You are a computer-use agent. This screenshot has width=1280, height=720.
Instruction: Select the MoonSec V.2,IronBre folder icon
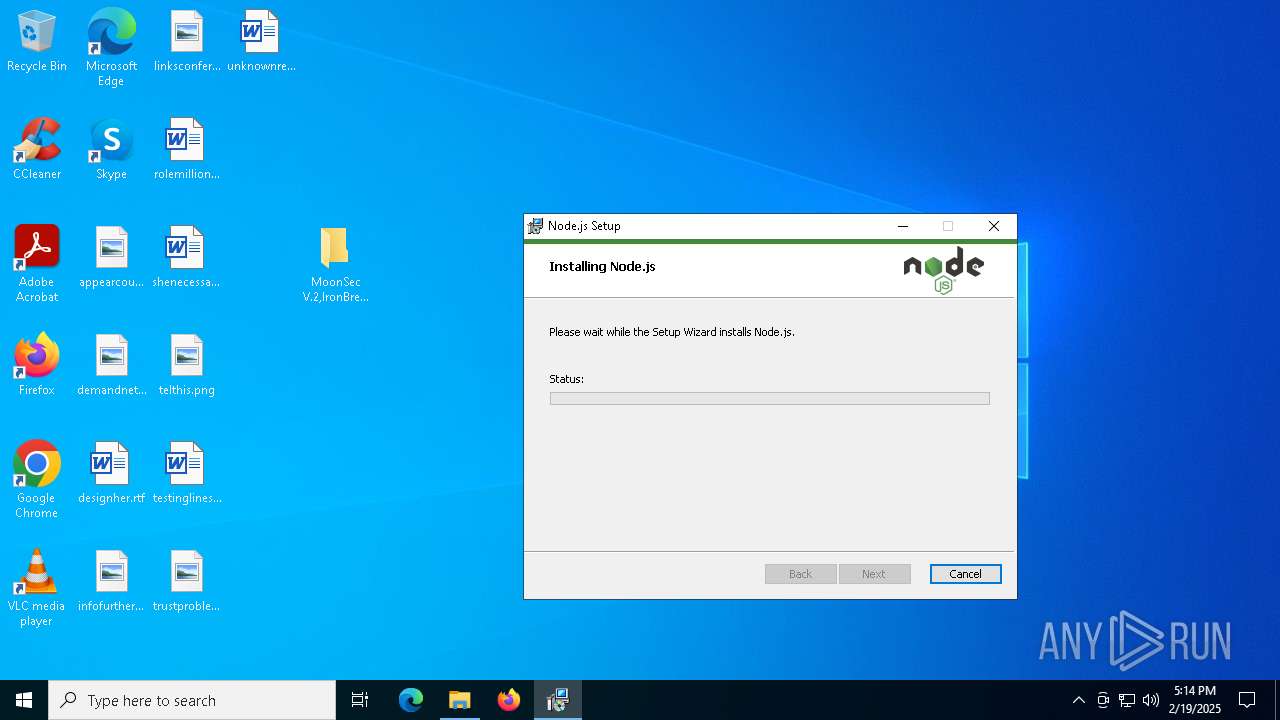tap(335, 264)
